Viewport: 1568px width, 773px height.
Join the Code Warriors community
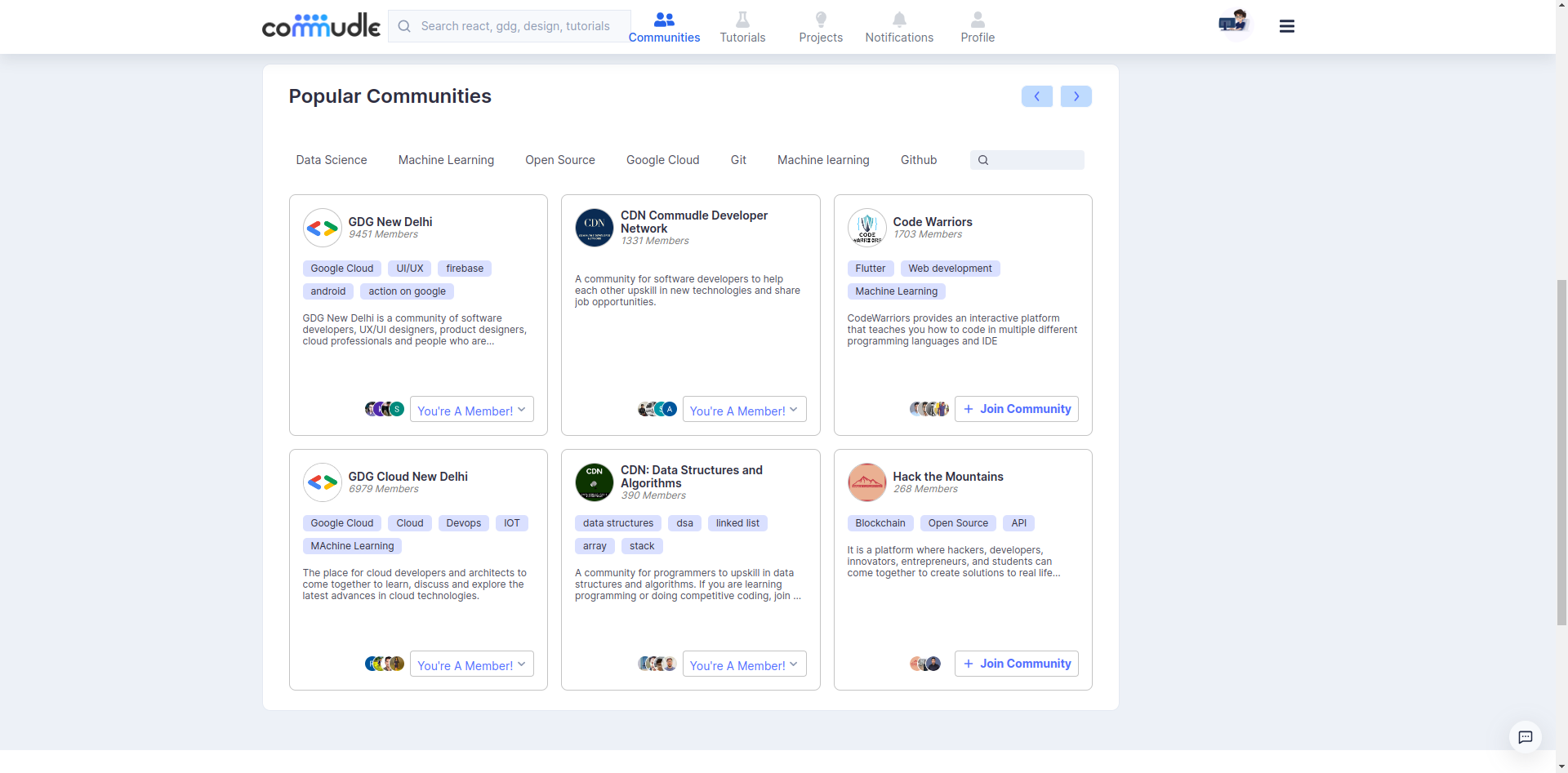1017,409
